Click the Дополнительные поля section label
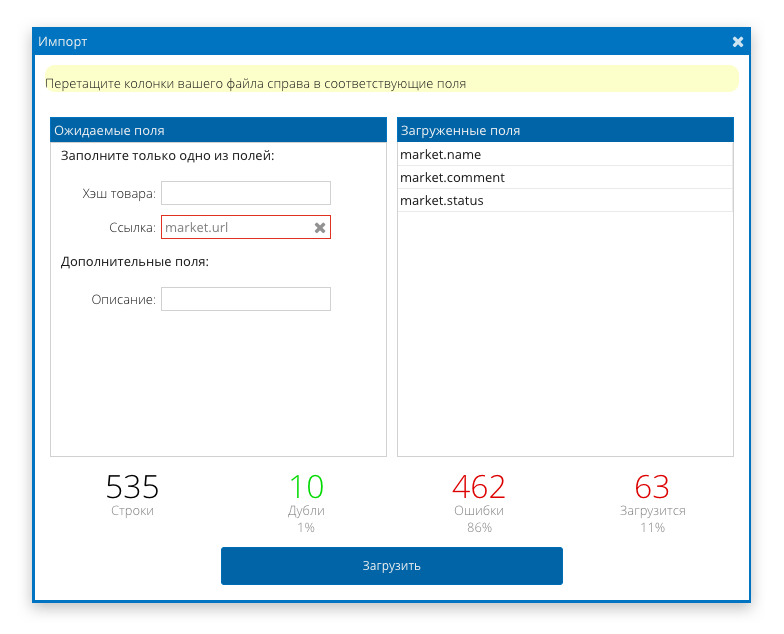 coord(134,262)
